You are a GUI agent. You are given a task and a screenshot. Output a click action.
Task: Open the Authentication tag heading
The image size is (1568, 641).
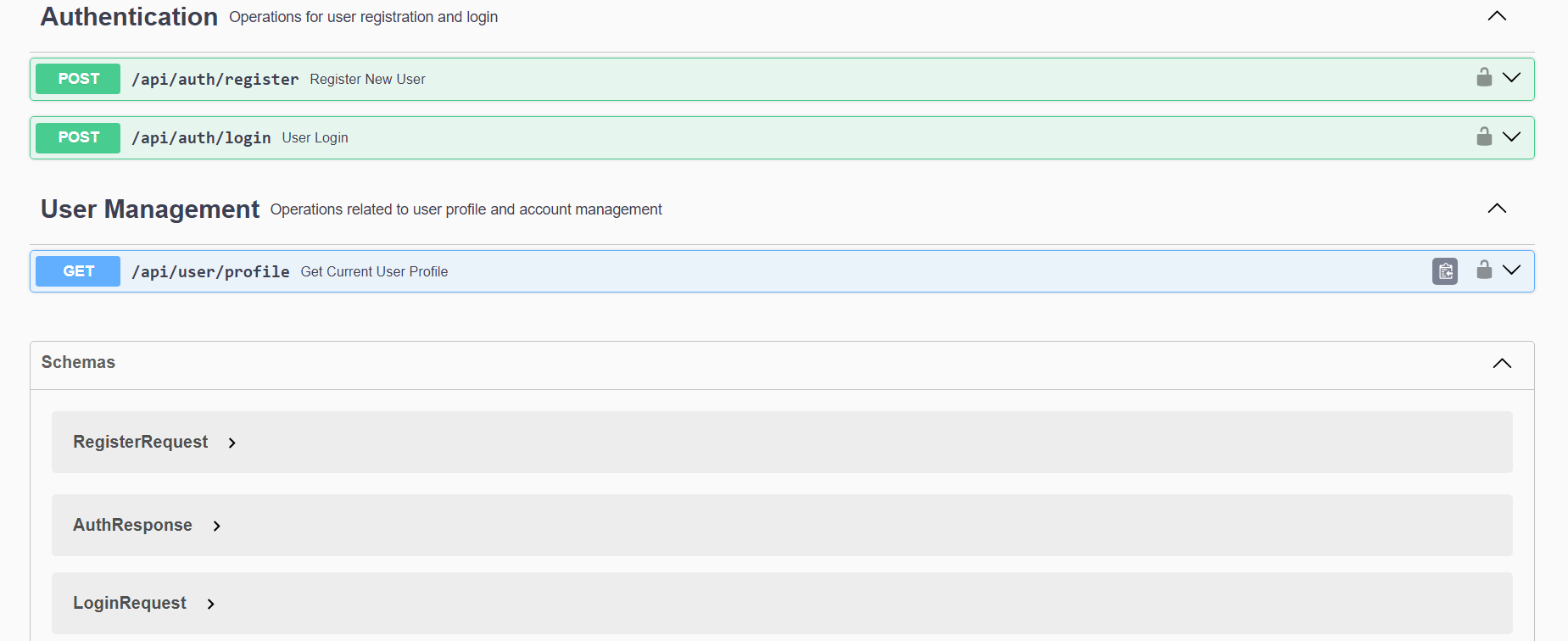coord(129,17)
